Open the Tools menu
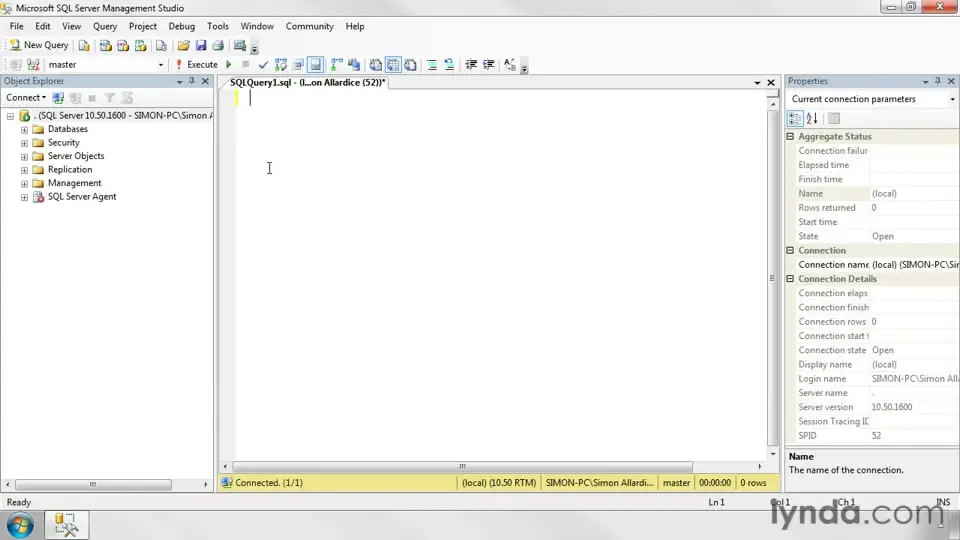Image resolution: width=960 pixels, height=540 pixels. click(x=217, y=26)
